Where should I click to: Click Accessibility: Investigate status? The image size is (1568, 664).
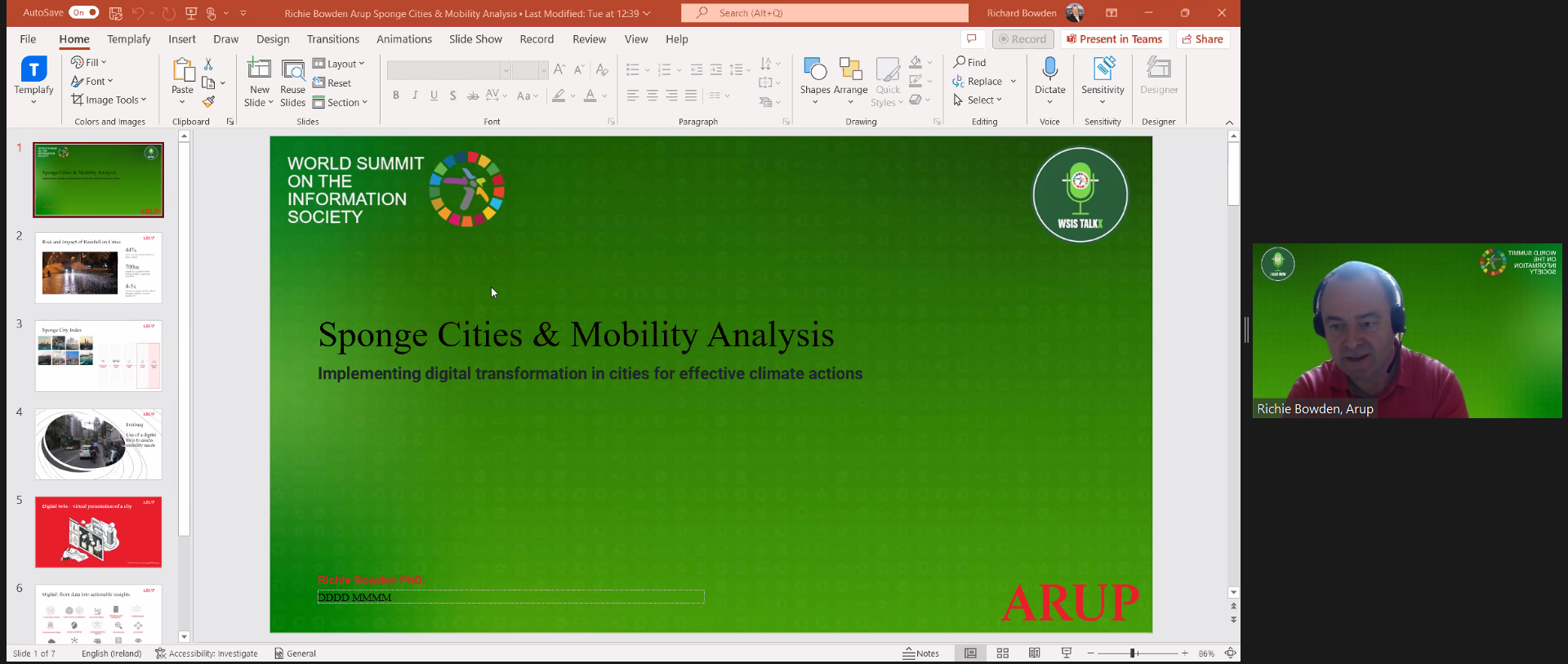point(206,653)
